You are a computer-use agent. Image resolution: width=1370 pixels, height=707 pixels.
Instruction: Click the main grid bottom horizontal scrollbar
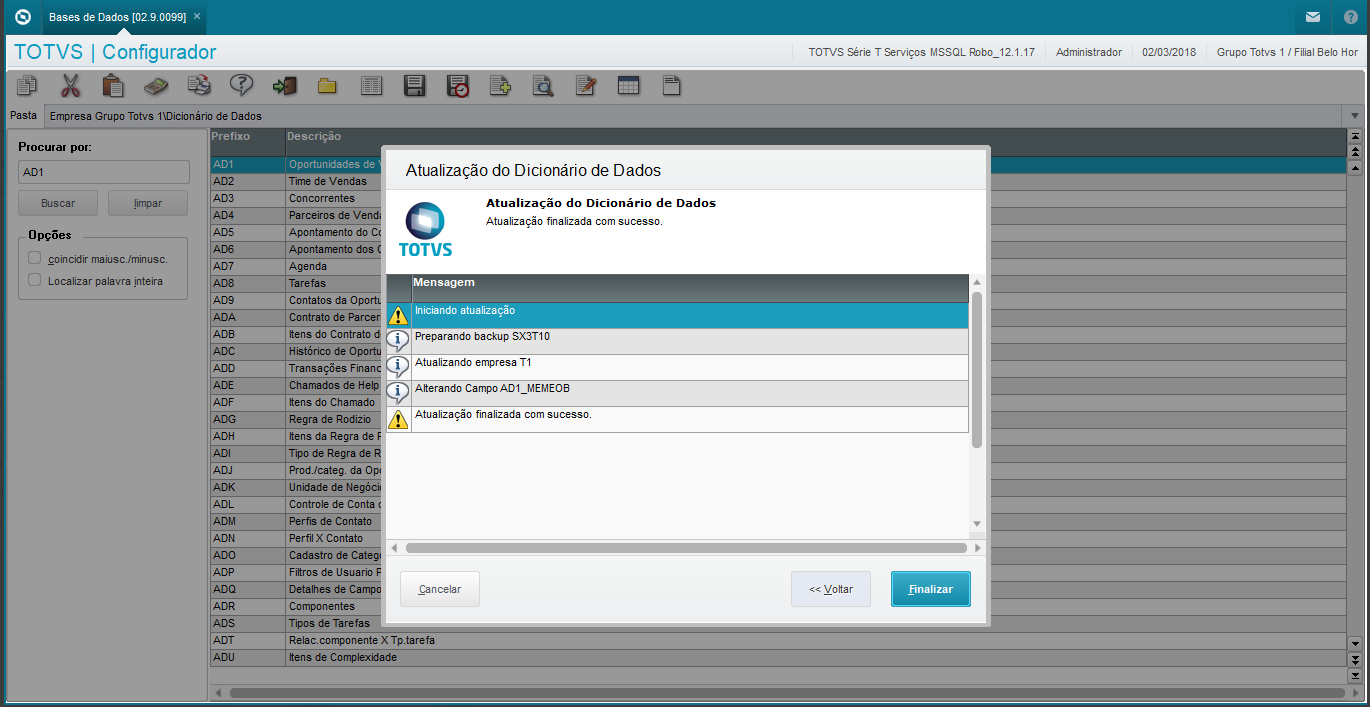click(787, 692)
